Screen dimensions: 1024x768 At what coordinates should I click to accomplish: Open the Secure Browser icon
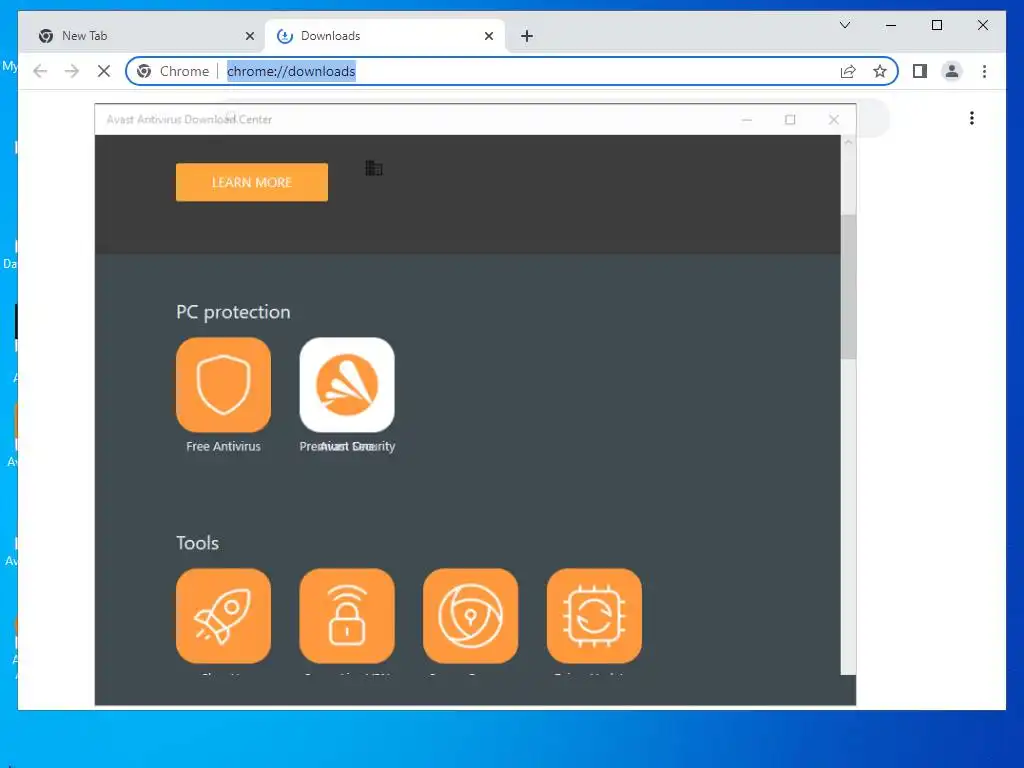[470, 616]
